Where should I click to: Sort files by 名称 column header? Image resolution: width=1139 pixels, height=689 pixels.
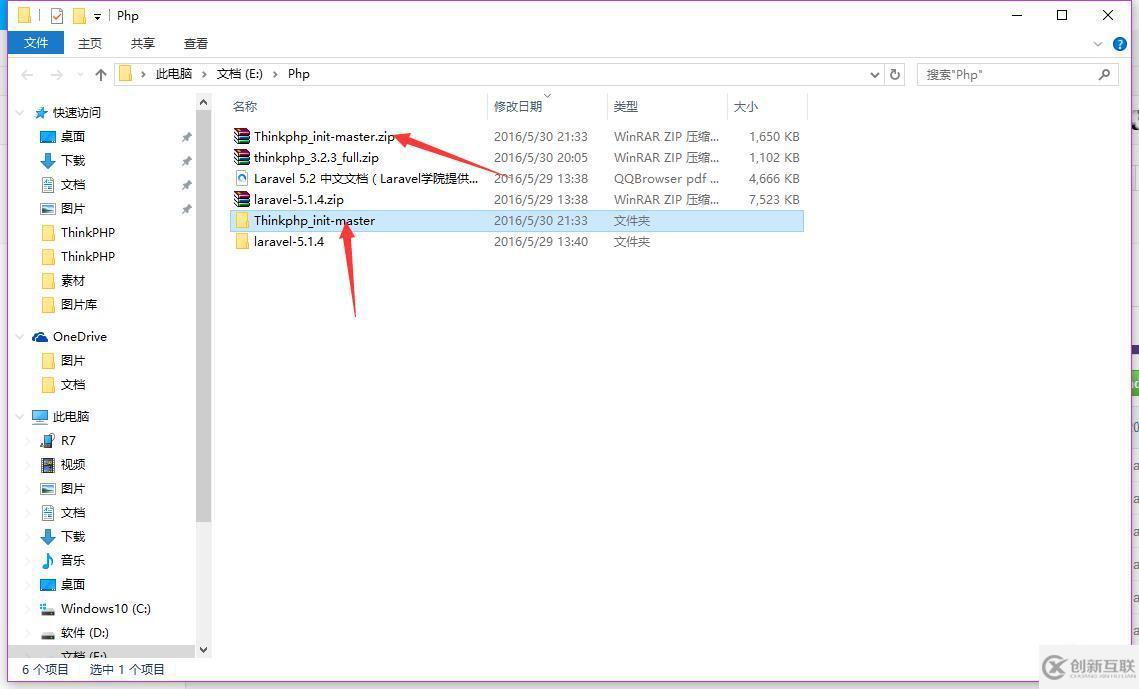tap(245, 107)
